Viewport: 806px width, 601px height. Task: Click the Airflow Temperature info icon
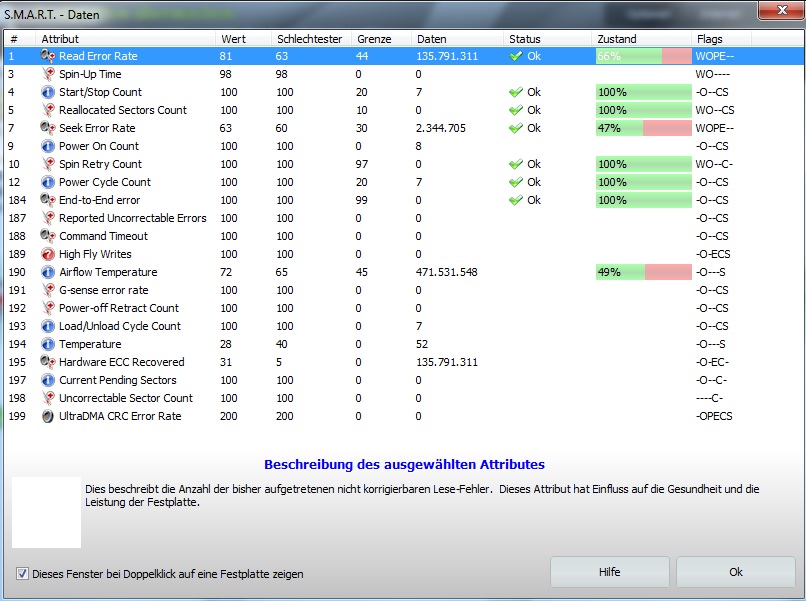click(x=48, y=272)
